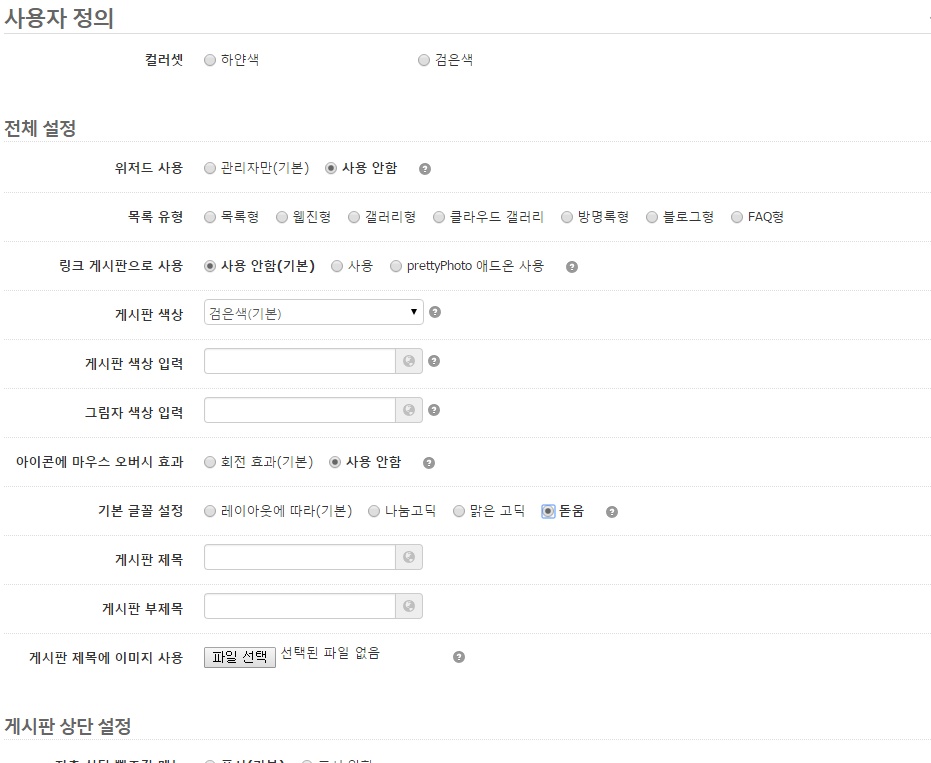Click help icon beside 게시판 색상 입력 field
Screen dimensions: 931x763
434,361
